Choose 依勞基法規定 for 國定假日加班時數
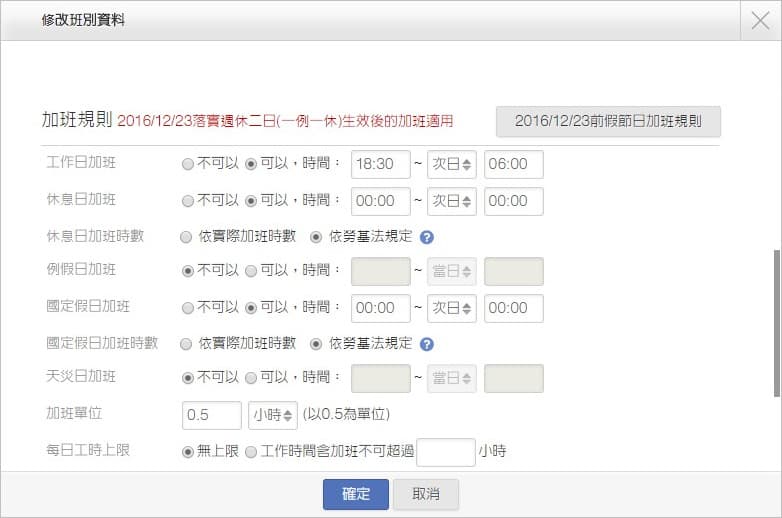The image size is (782, 518). tap(316, 344)
